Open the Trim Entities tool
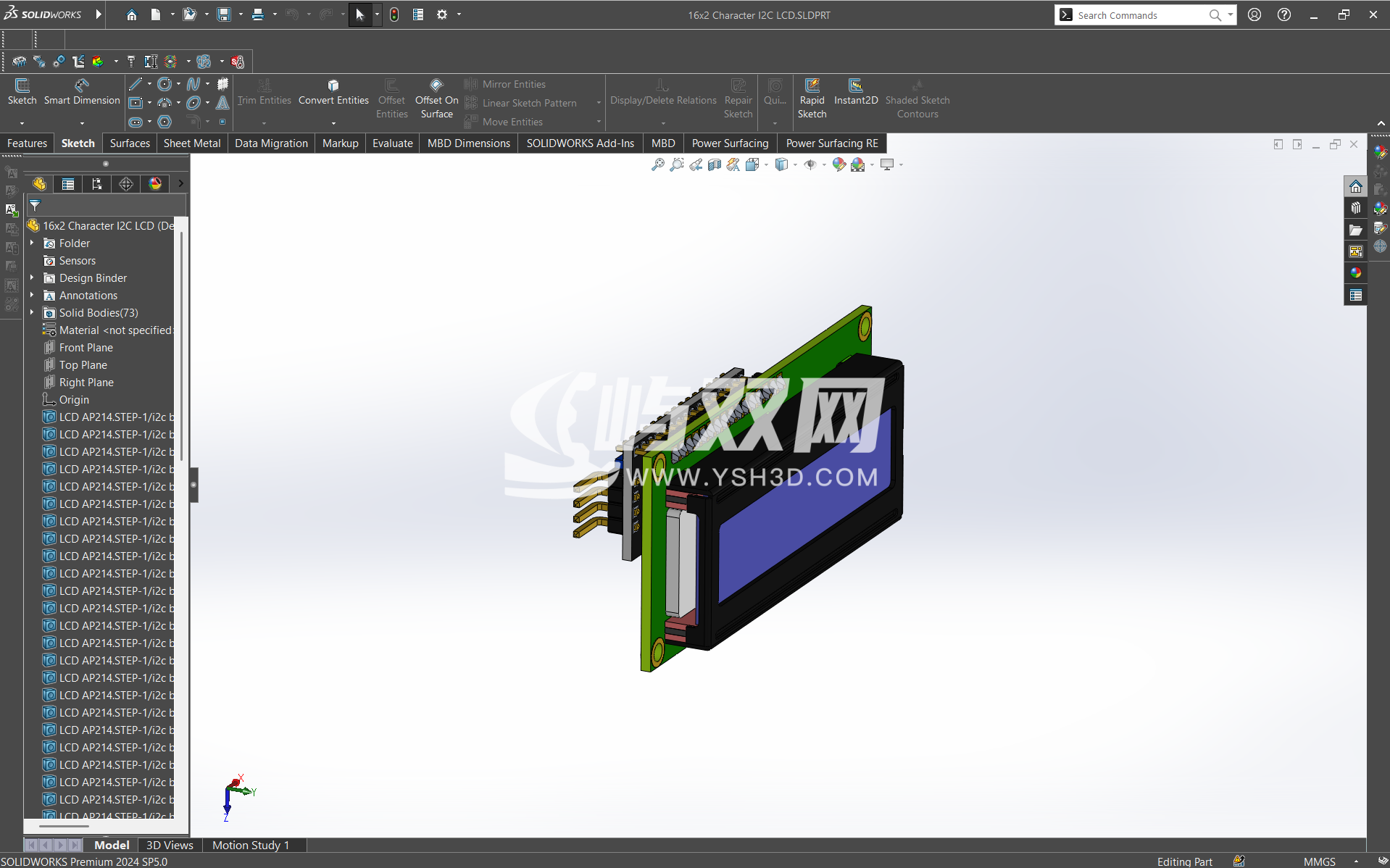The width and height of the screenshot is (1390, 868). pyautogui.click(x=264, y=94)
